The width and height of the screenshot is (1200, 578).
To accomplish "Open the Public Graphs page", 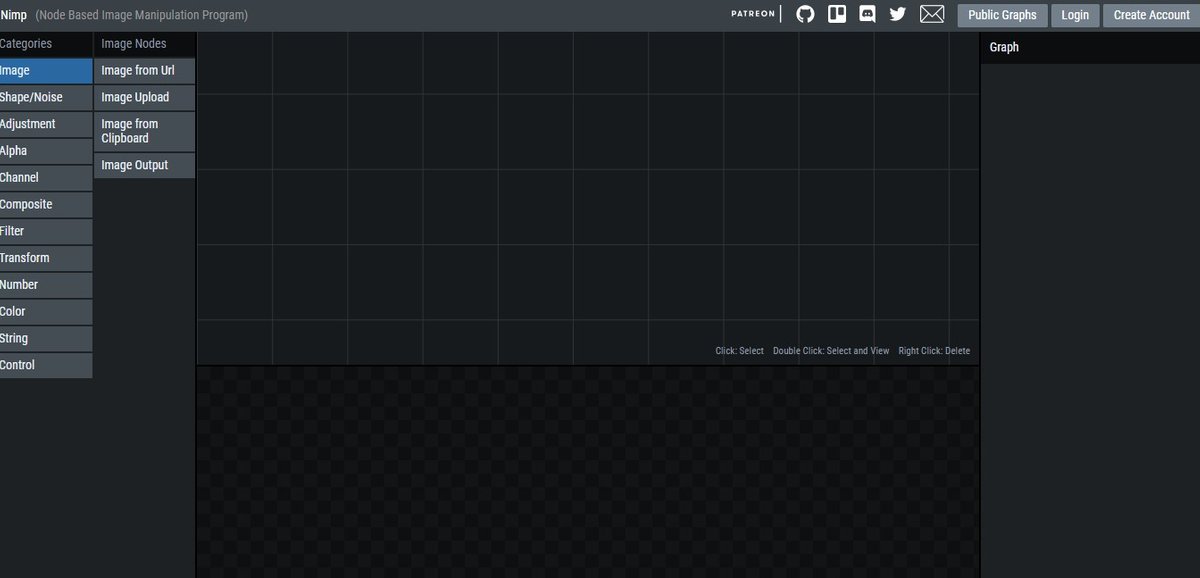I will 1001,14.
